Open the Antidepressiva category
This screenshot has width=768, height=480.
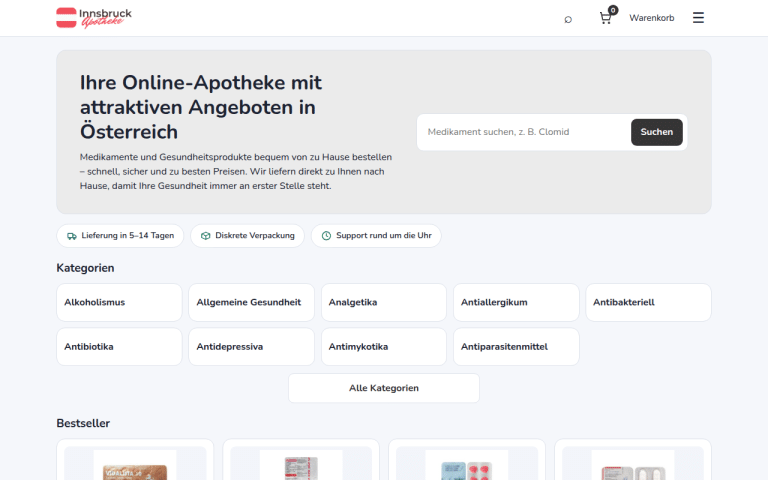tap(251, 346)
